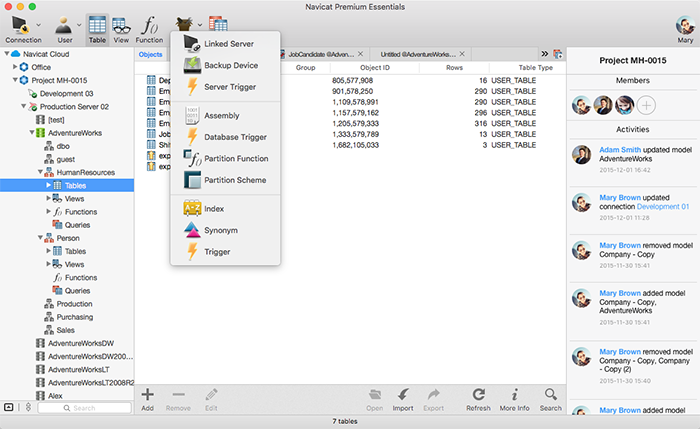Click icon beside the tab overflow chevron

(x=558, y=54)
